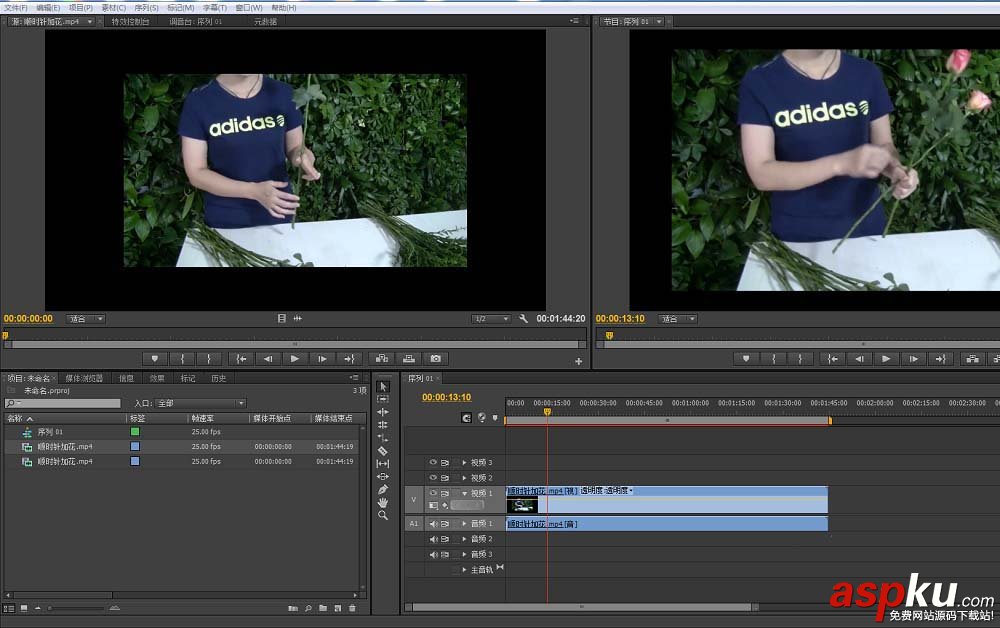
Task: Toggle visibility of 视频 2 track
Action: tap(433, 478)
